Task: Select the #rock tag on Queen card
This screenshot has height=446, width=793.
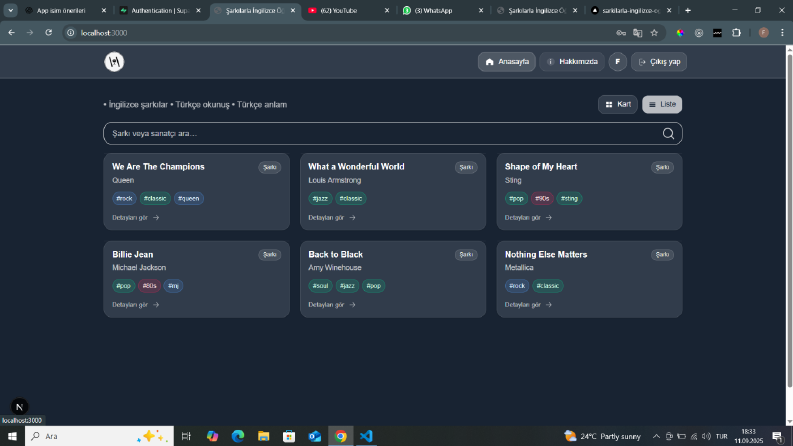Action: coord(124,198)
